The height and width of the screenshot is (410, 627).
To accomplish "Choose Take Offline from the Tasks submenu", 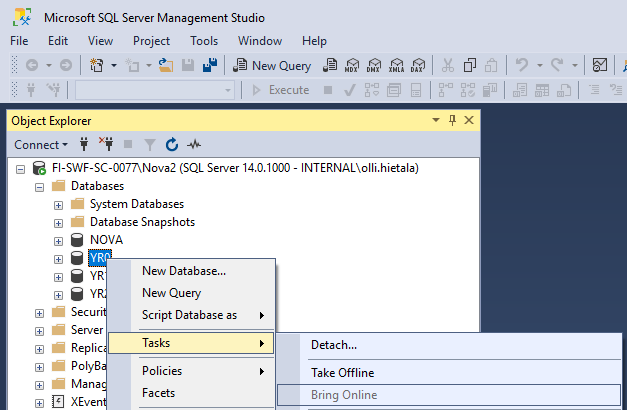I will 342,373.
